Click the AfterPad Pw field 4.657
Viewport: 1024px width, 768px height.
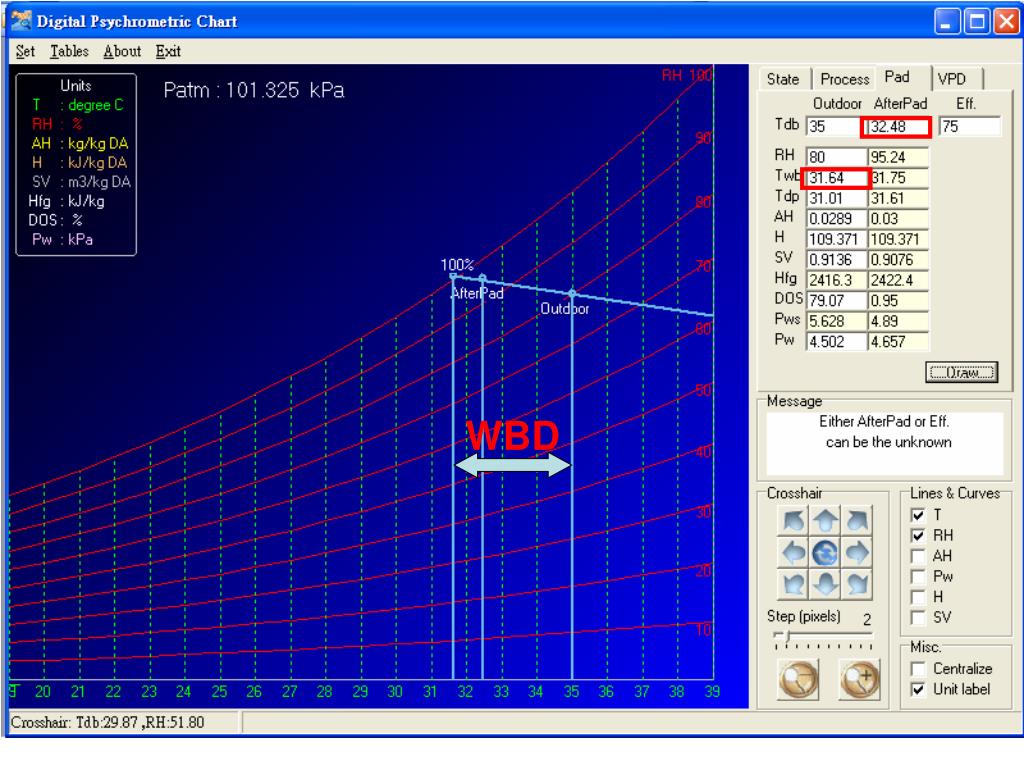pyautogui.click(x=898, y=342)
